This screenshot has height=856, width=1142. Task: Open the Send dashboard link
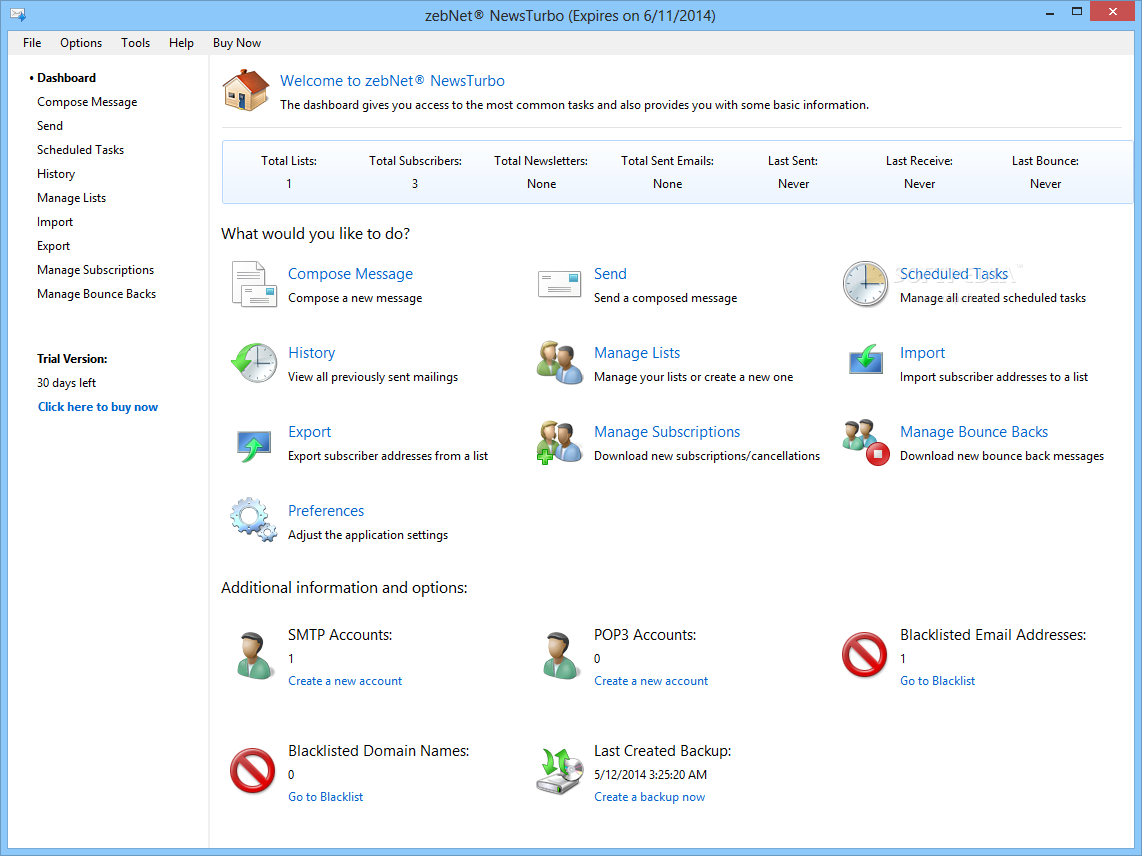click(x=610, y=274)
